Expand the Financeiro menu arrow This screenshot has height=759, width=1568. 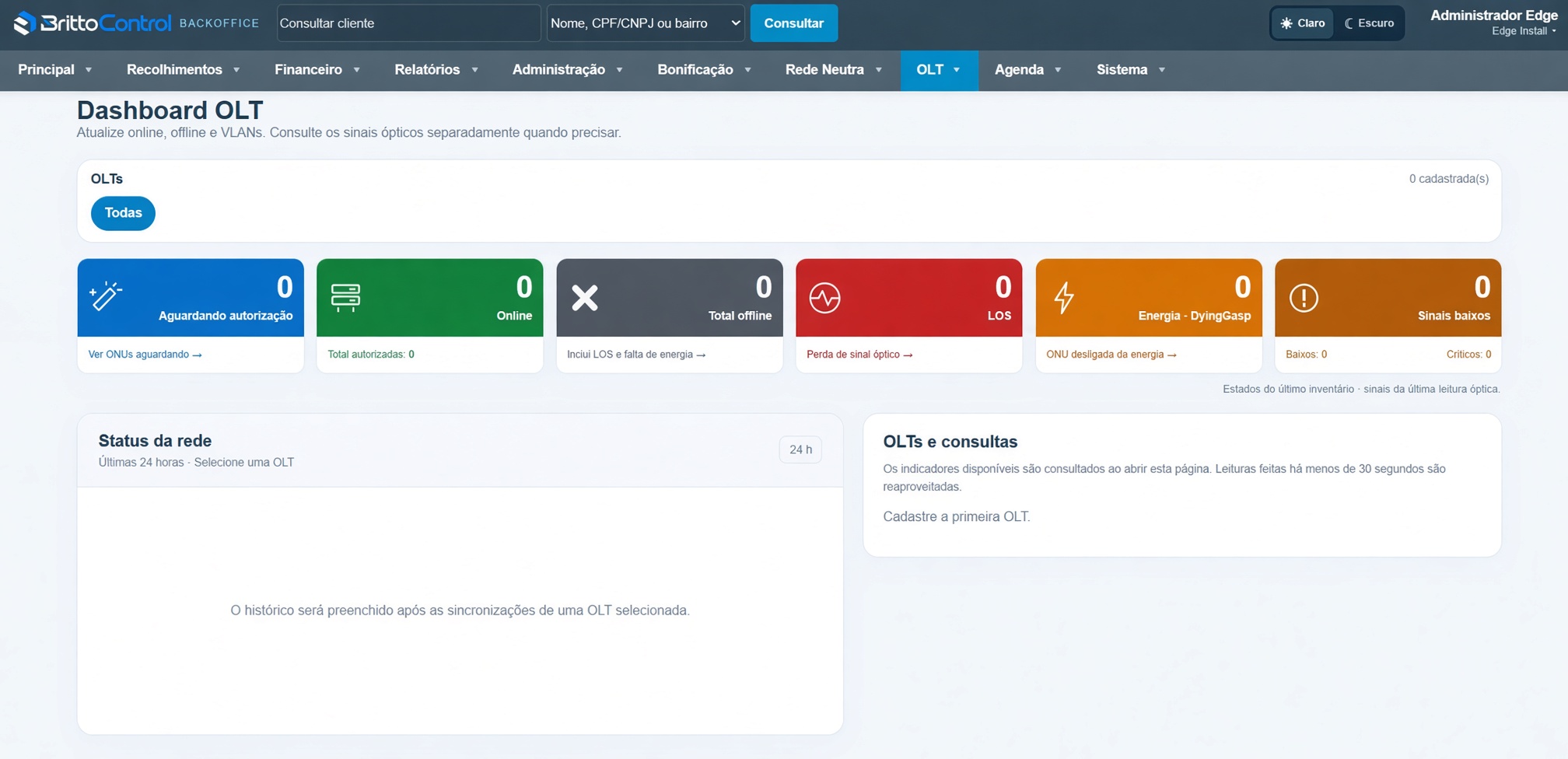point(356,70)
